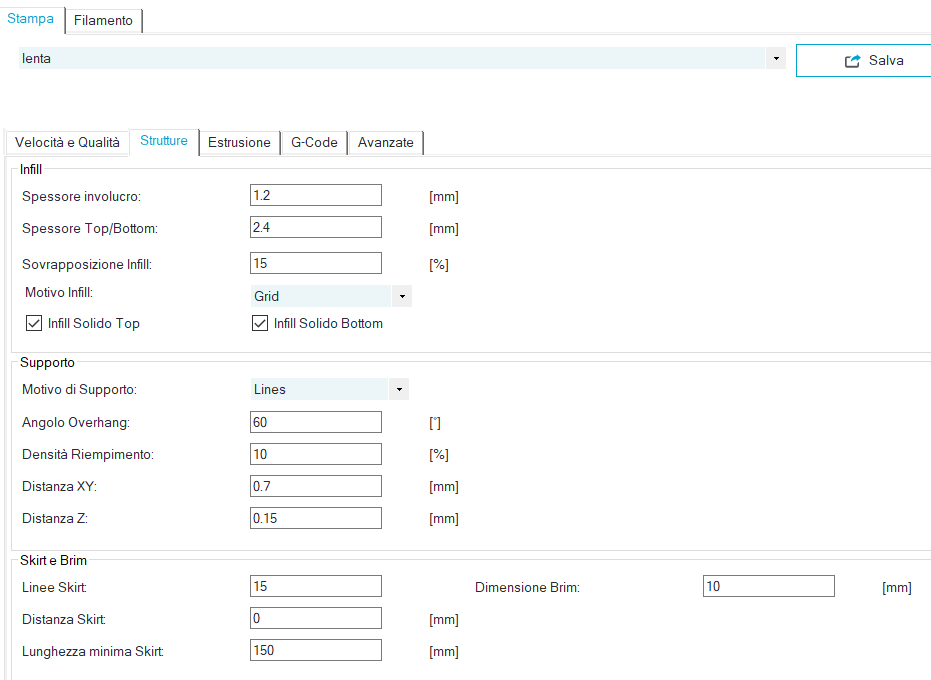Image resolution: width=931 pixels, height=680 pixels.
Task: Open the Velocità e Qualità tab
Action: [67, 143]
